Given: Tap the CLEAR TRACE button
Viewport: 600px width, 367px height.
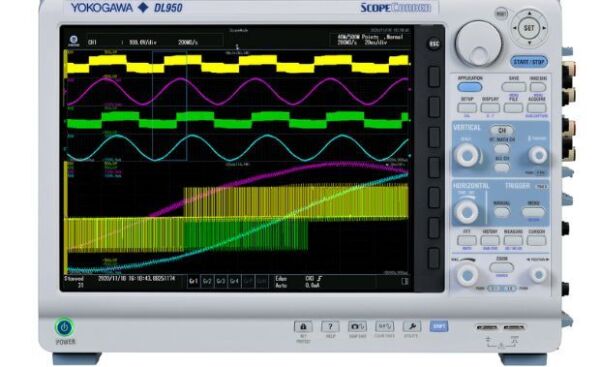Looking at the screenshot, I should 385,326.
